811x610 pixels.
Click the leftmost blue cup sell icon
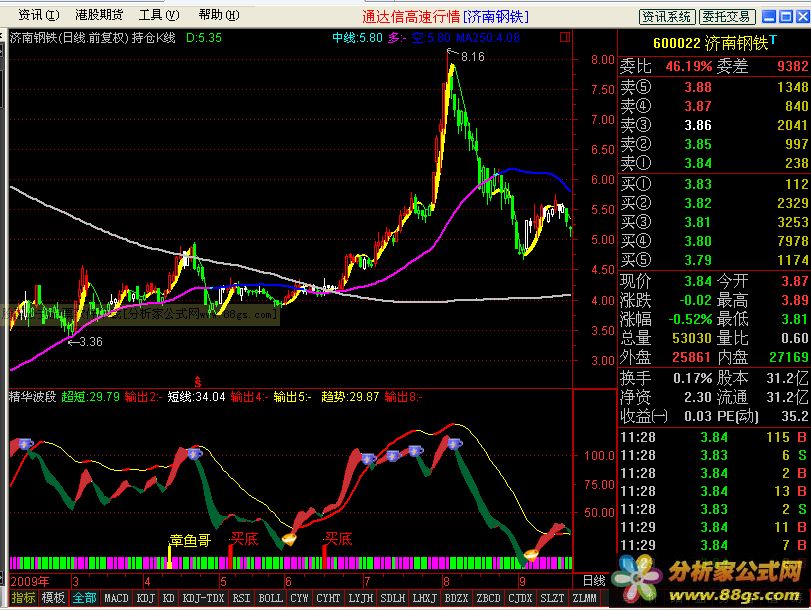tap(26, 444)
